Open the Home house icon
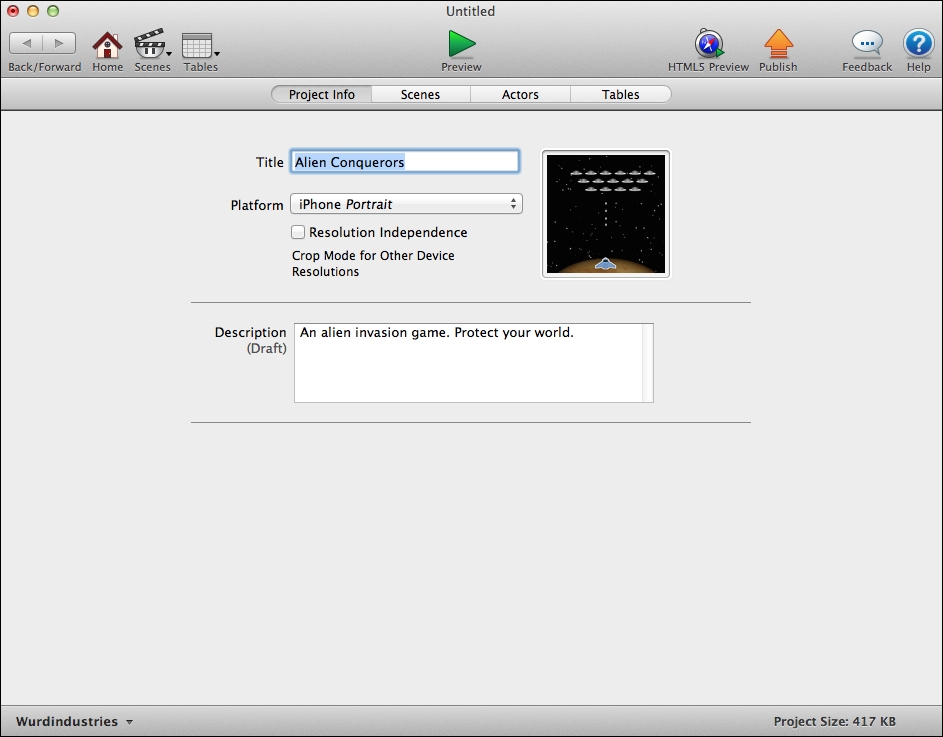 107,45
